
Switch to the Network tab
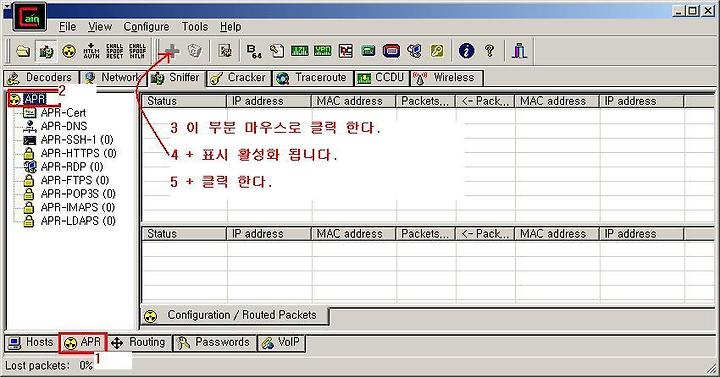click(113, 78)
